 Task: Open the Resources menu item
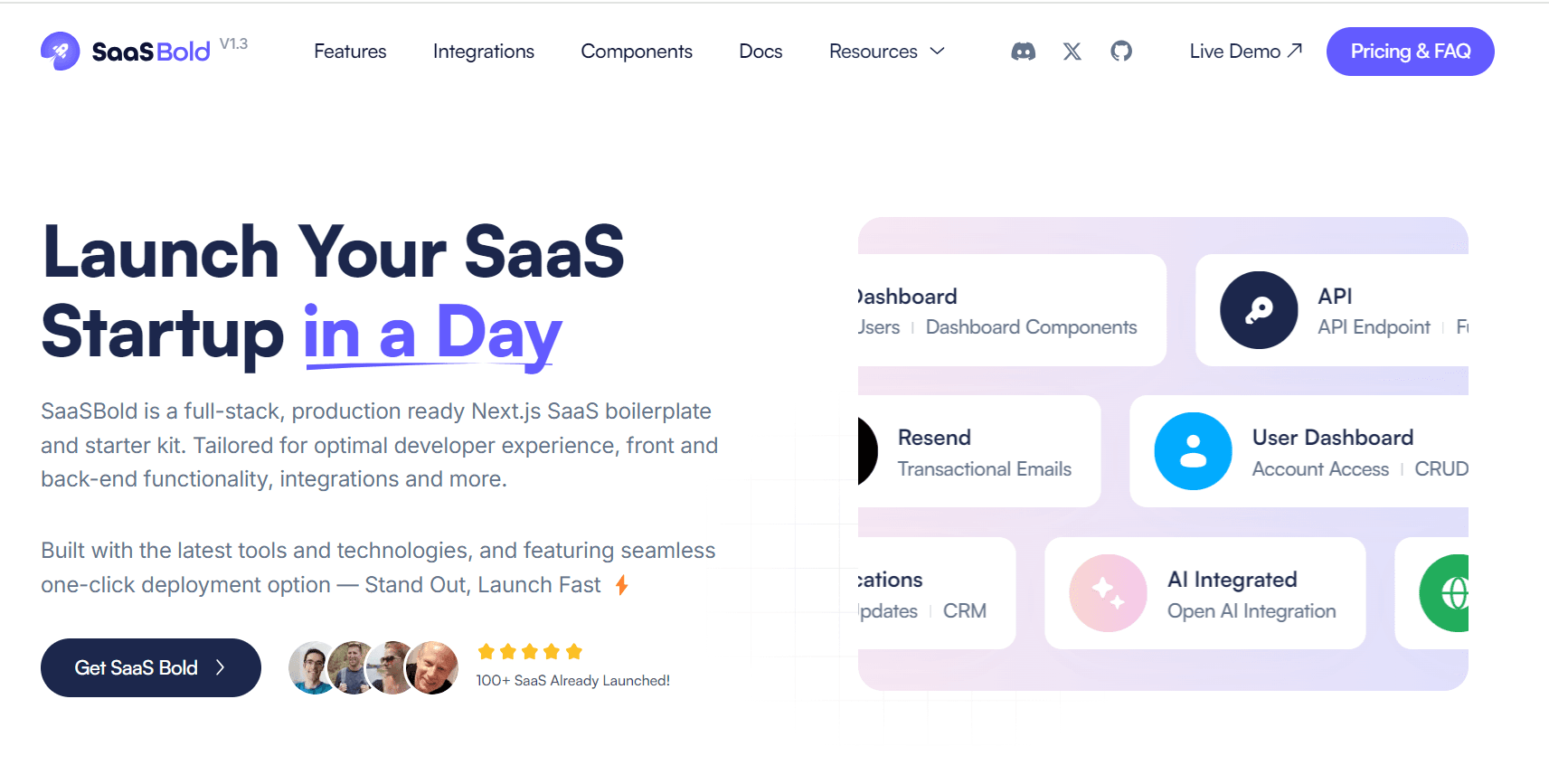pos(874,52)
